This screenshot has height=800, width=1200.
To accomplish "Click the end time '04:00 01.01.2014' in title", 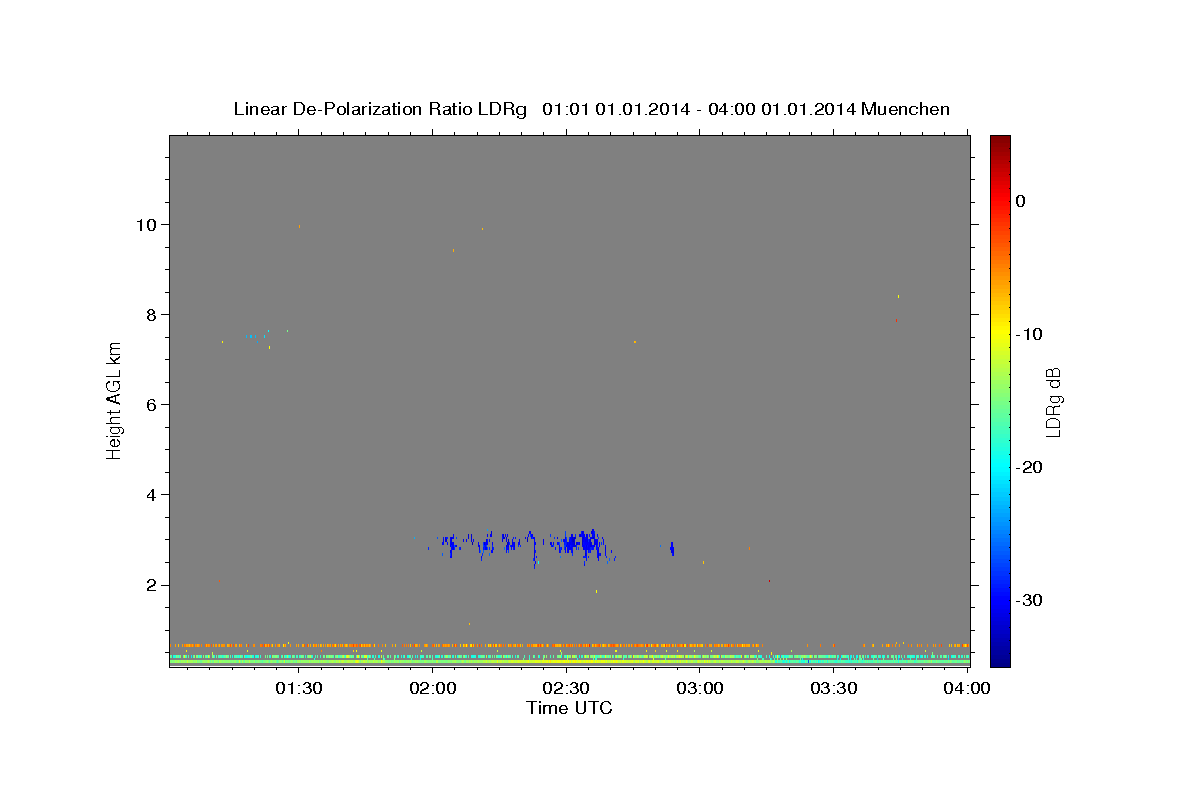I will click(781, 109).
